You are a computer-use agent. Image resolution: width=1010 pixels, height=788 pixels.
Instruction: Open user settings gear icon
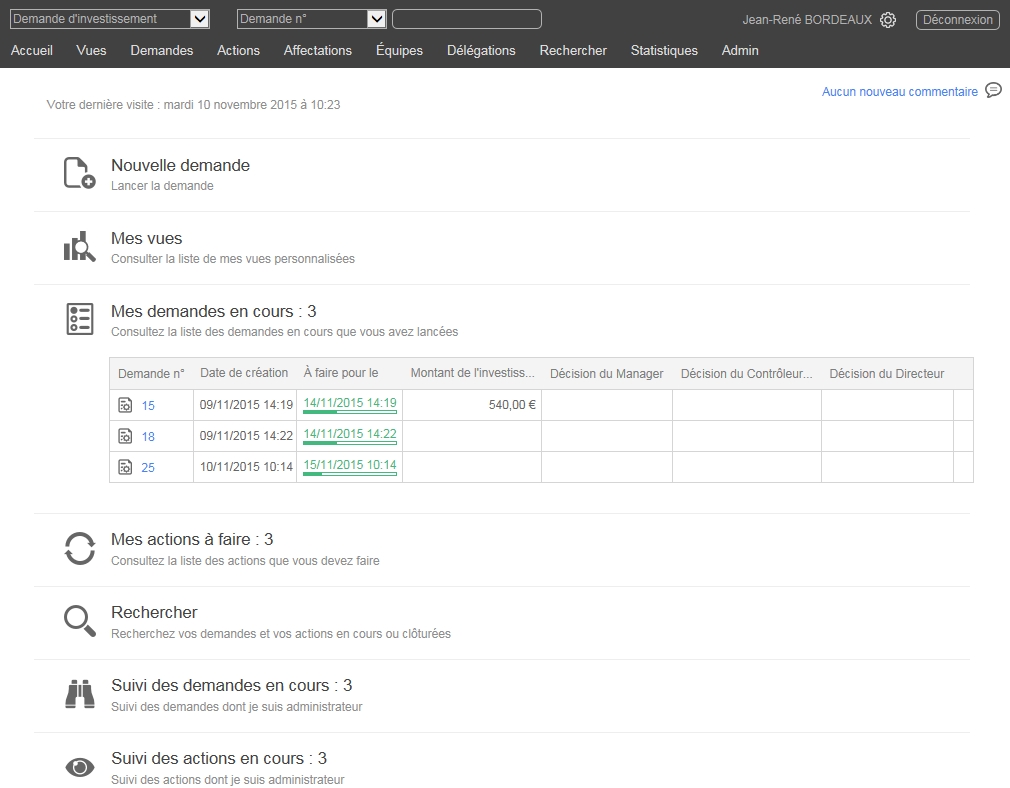[888, 20]
